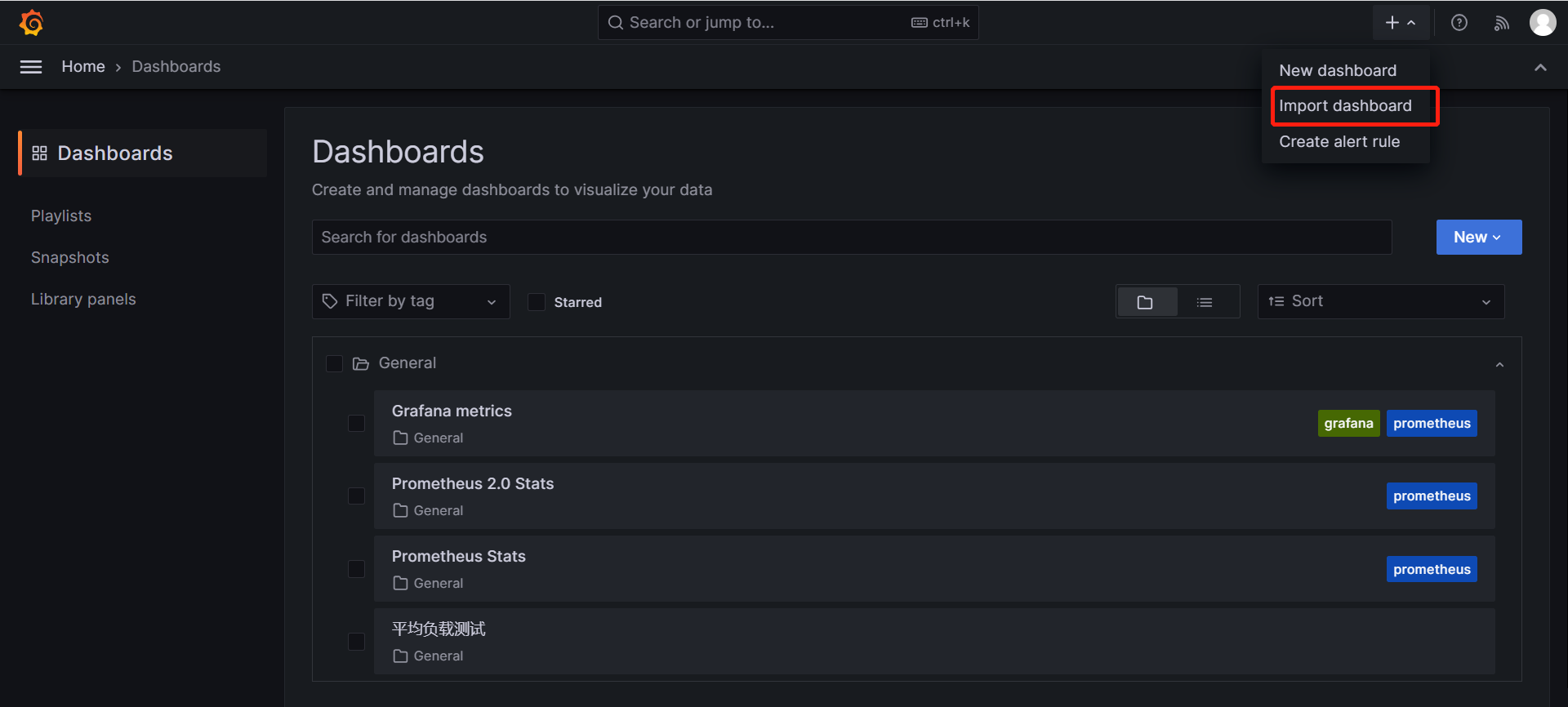1568x707 pixels.
Task: Switch to list view layout
Action: [x=1205, y=302]
